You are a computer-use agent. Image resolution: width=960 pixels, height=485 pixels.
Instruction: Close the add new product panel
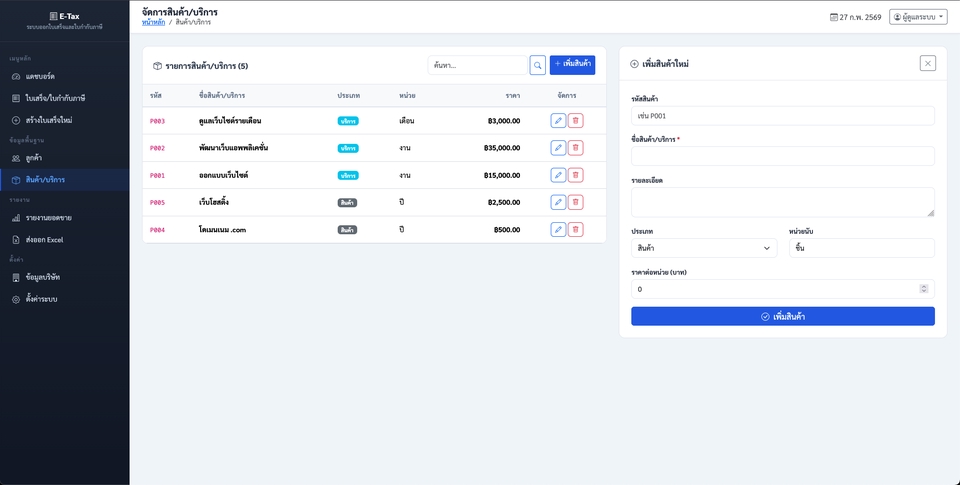(927, 64)
